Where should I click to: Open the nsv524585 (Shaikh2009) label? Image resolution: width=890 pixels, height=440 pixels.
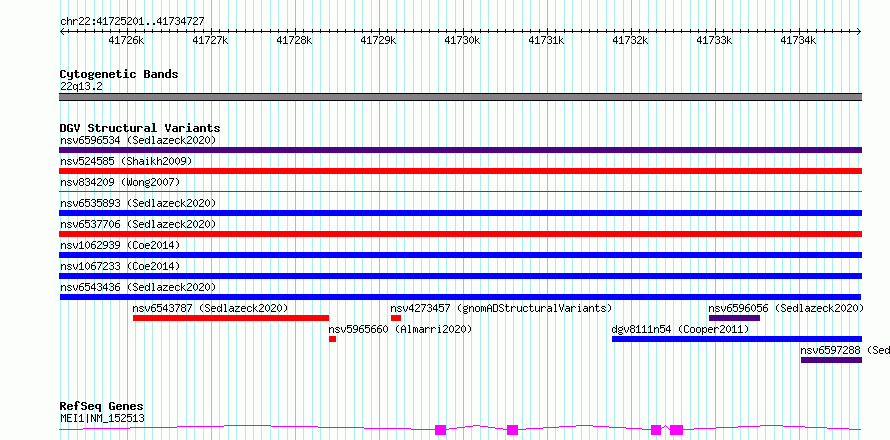(126, 161)
